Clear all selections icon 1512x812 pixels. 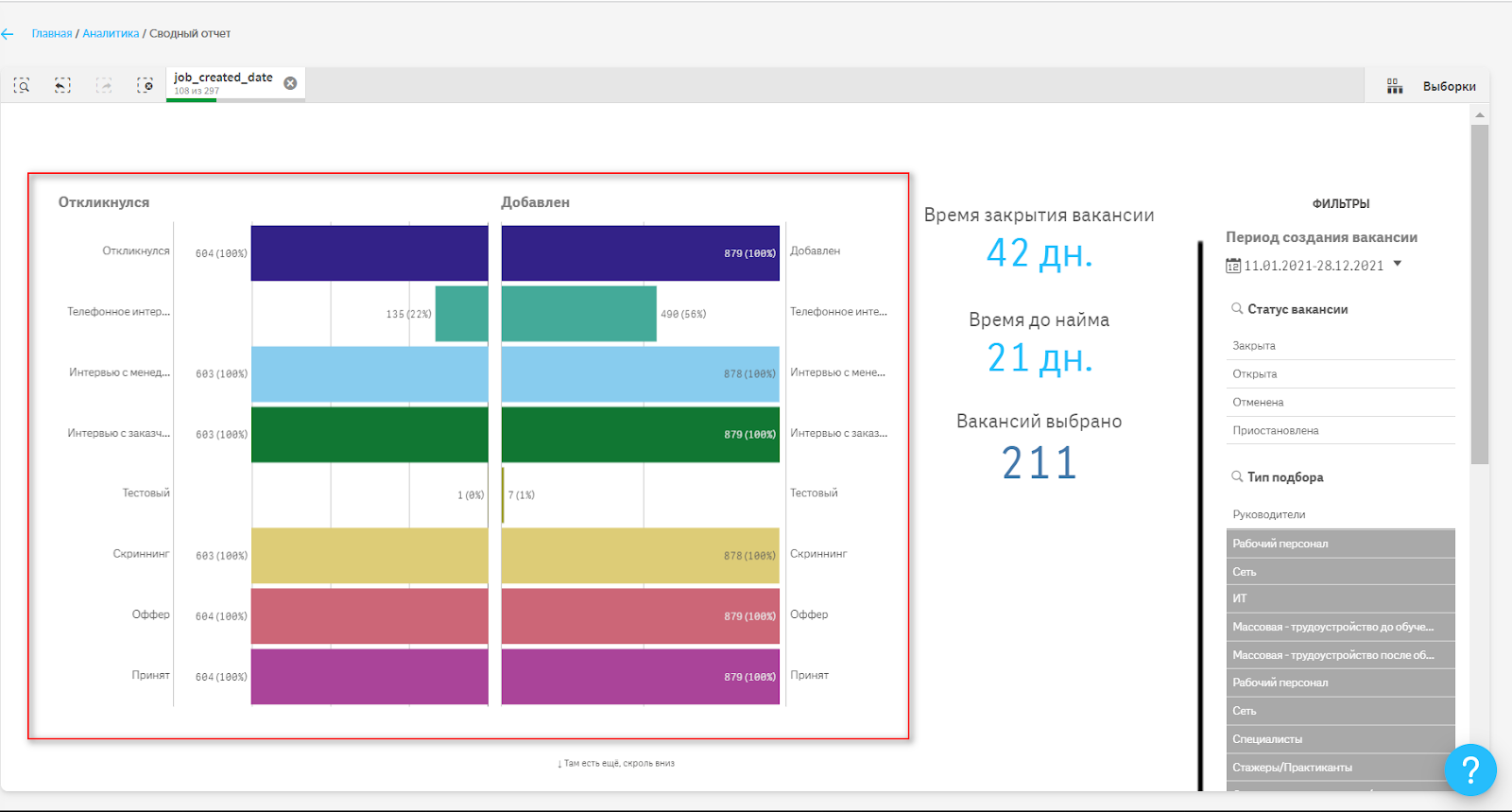[145, 85]
